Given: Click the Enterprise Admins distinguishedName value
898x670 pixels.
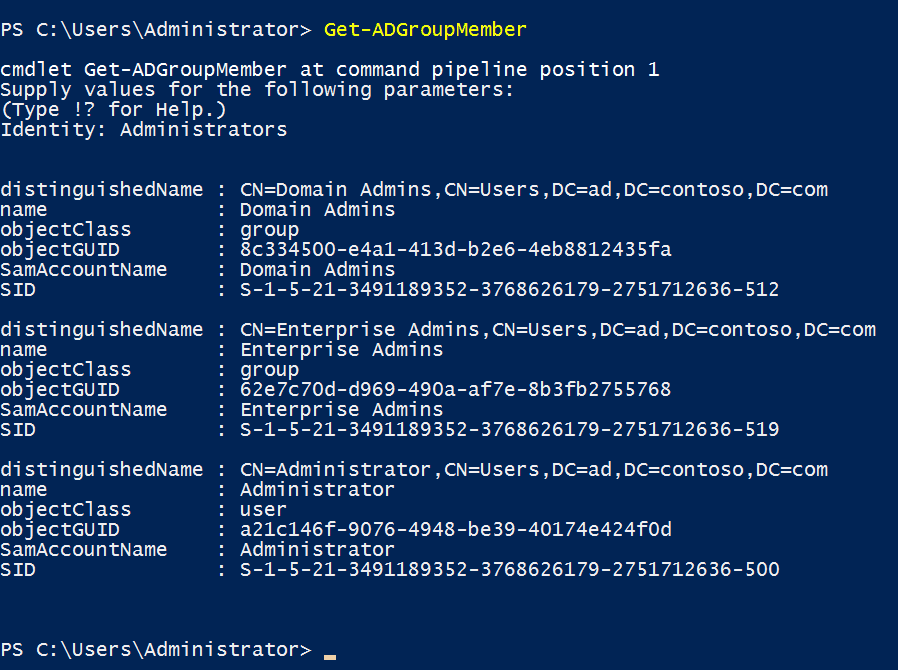Looking at the screenshot, I should pos(558,330).
